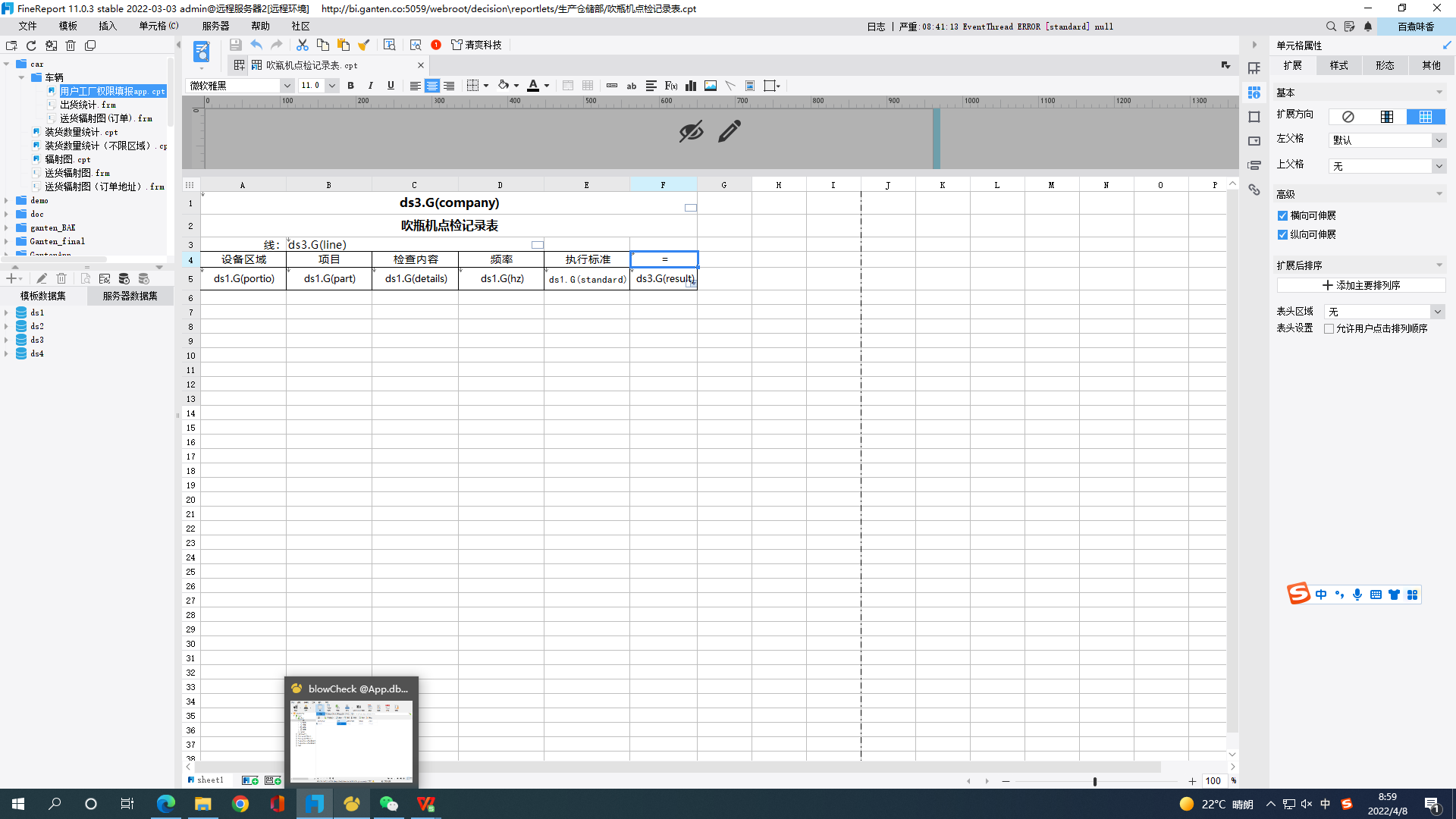The image size is (1456, 819).
Task: Expand the demo folder
Action: (x=7, y=201)
